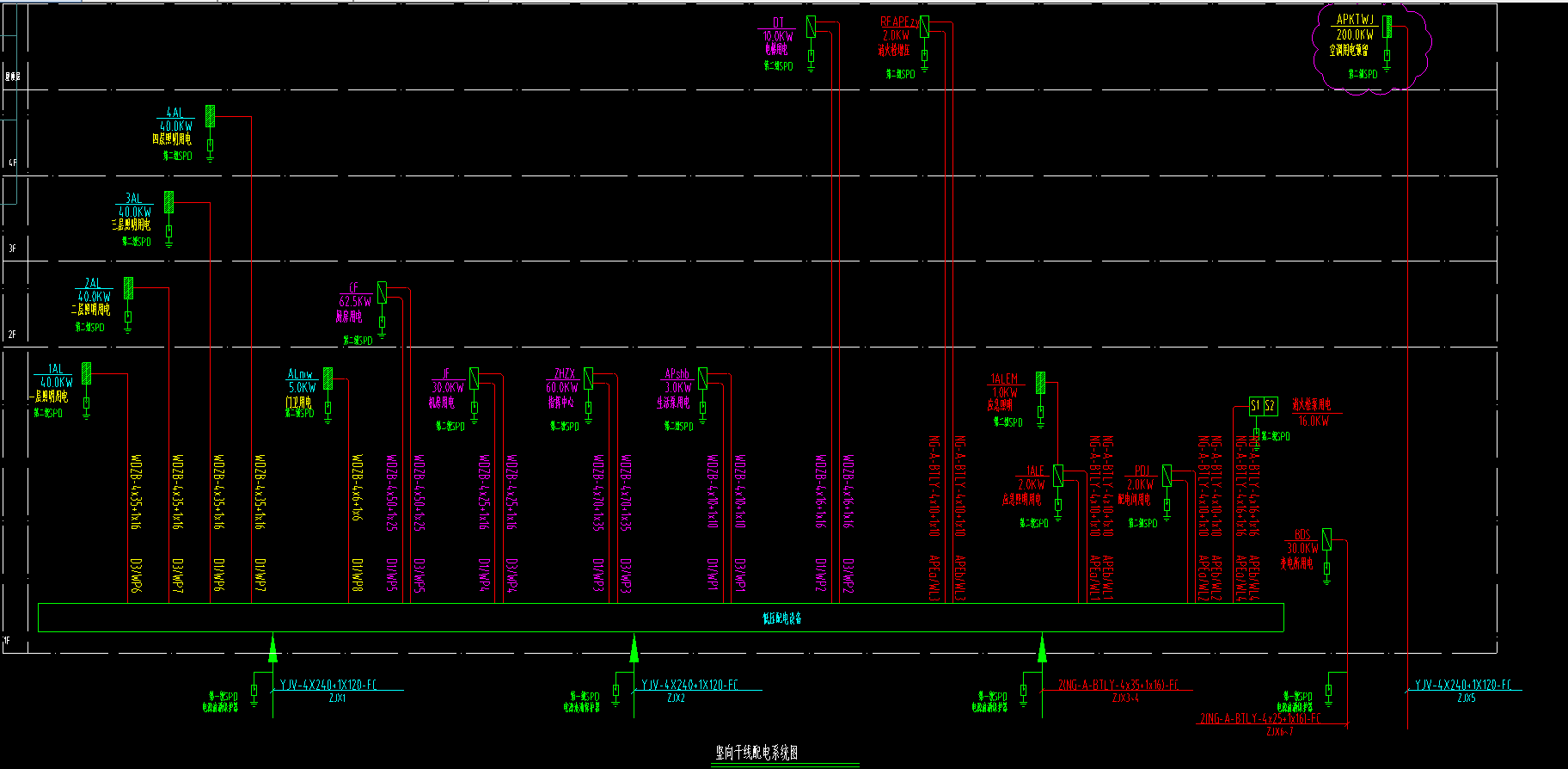
Task: Click the 2F floor label
Action: coord(12,335)
